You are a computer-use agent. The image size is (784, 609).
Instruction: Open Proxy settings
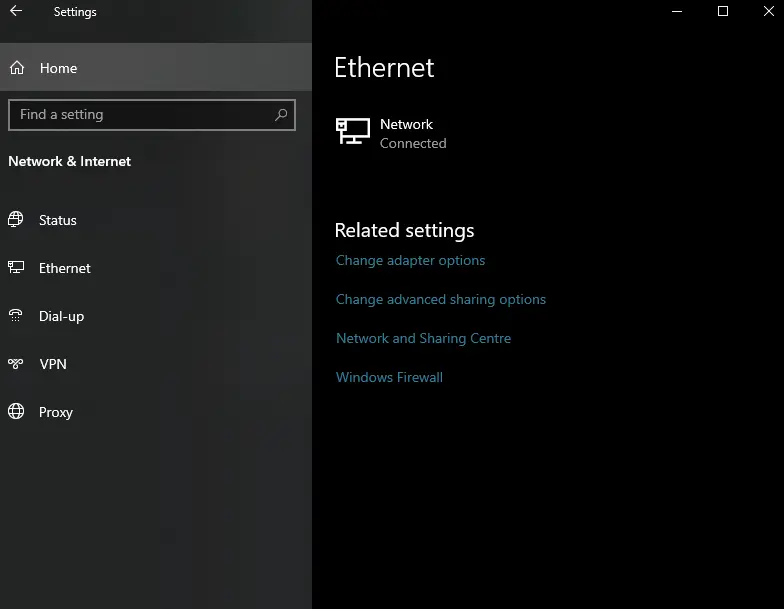[156, 412]
